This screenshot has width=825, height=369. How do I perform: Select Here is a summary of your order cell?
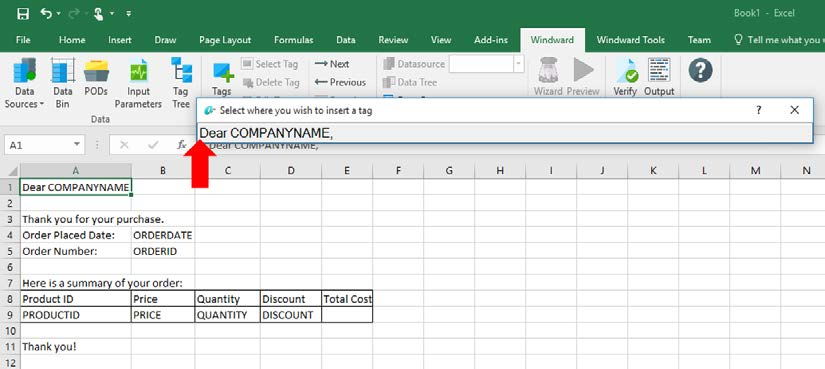(x=76, y=283)
